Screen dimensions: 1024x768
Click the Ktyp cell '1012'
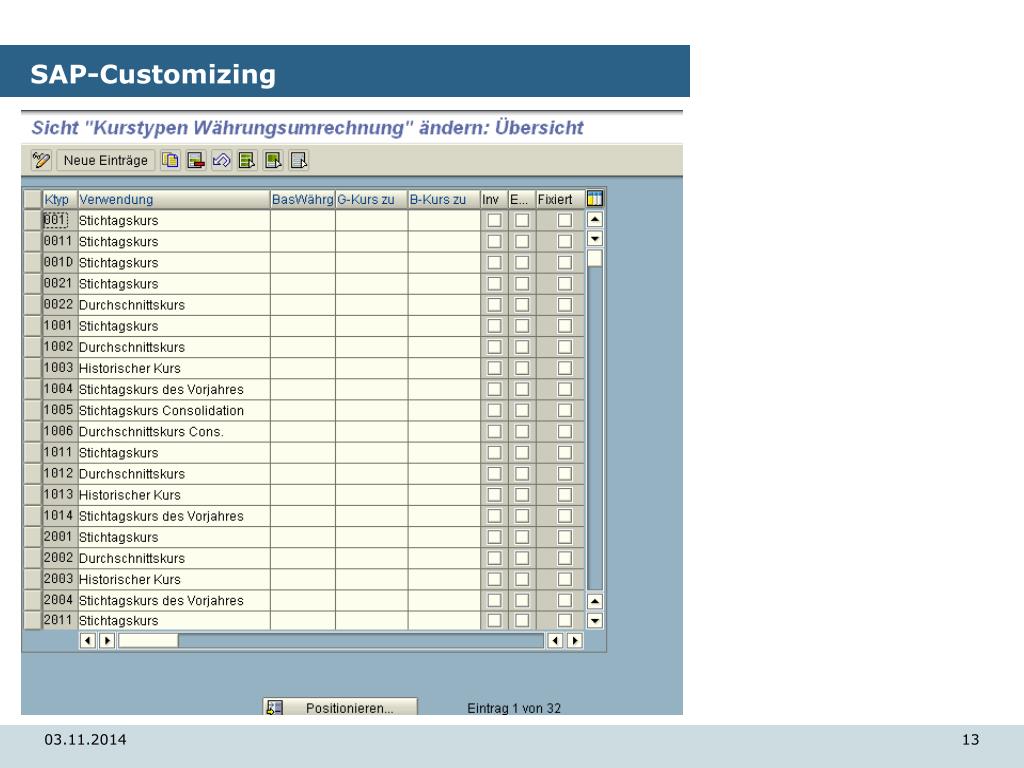click(59, 473)
